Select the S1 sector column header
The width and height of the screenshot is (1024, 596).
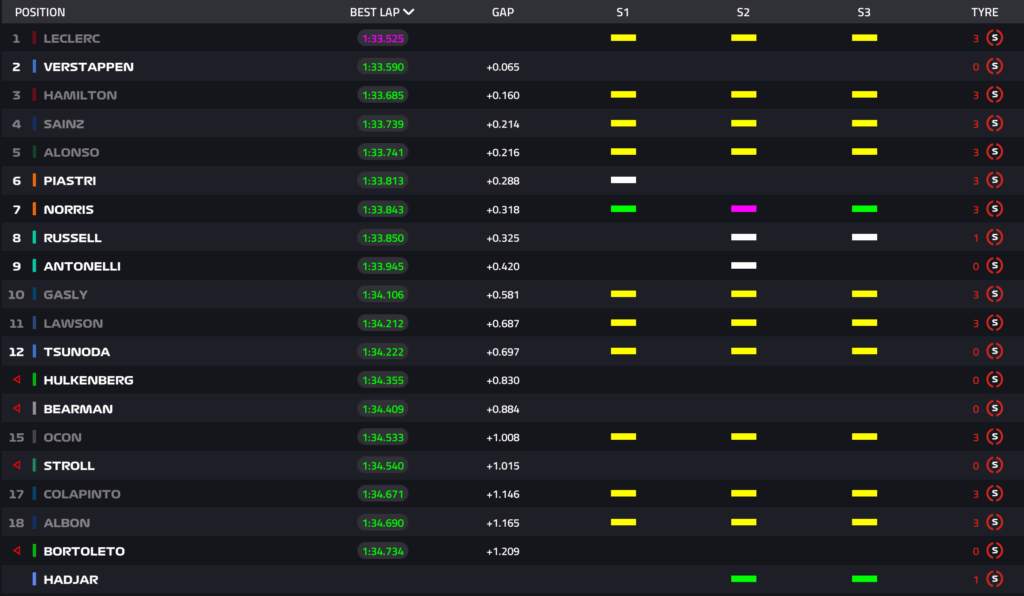point(623,13)
